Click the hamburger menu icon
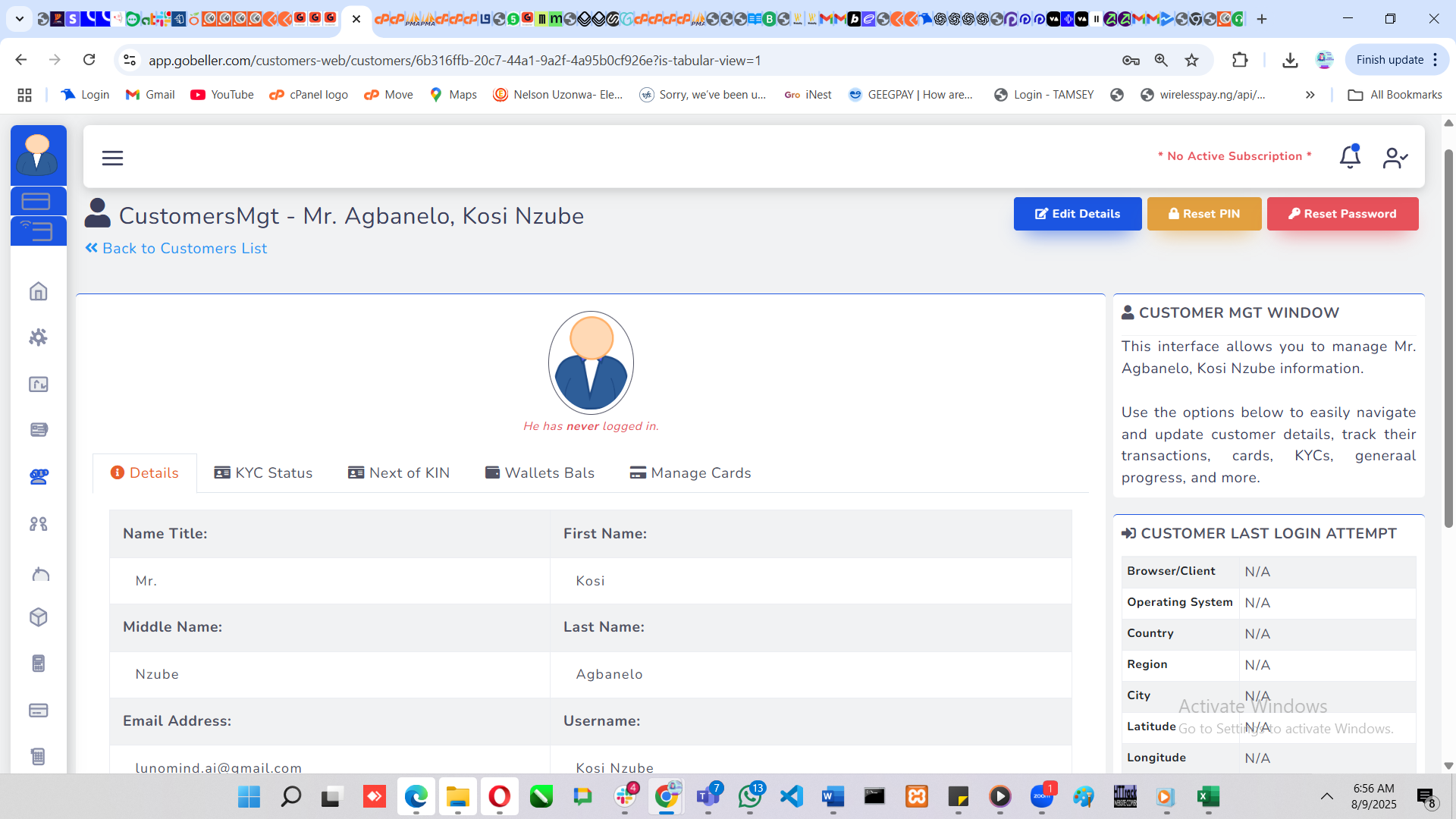This screenshot has height=819, width=1456. coord(112,158)
